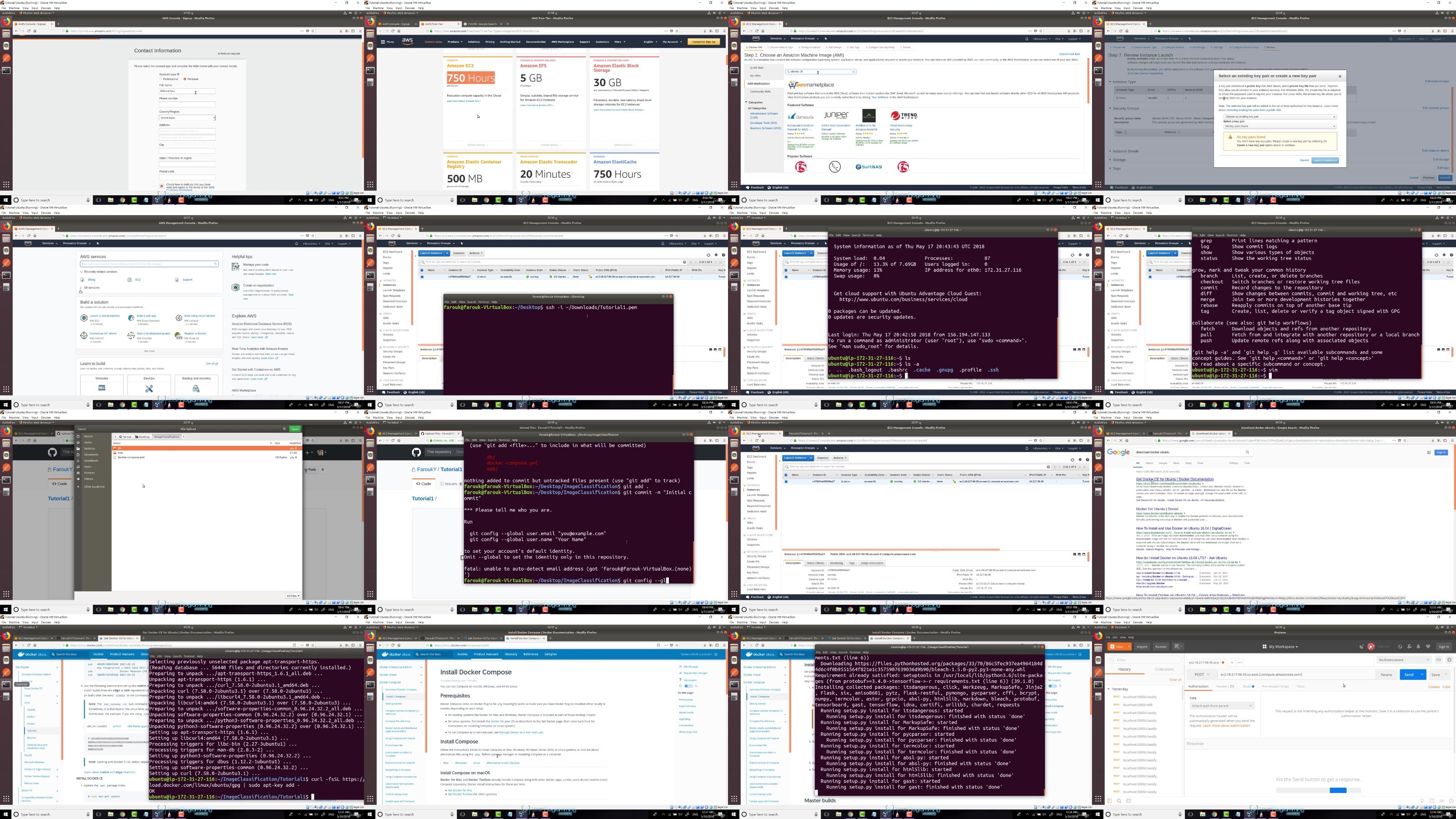1456x819 pixels.
Task: Open 'All Files' filter dropdown in File Upload dialog
Action: click(x=293, y=596)
